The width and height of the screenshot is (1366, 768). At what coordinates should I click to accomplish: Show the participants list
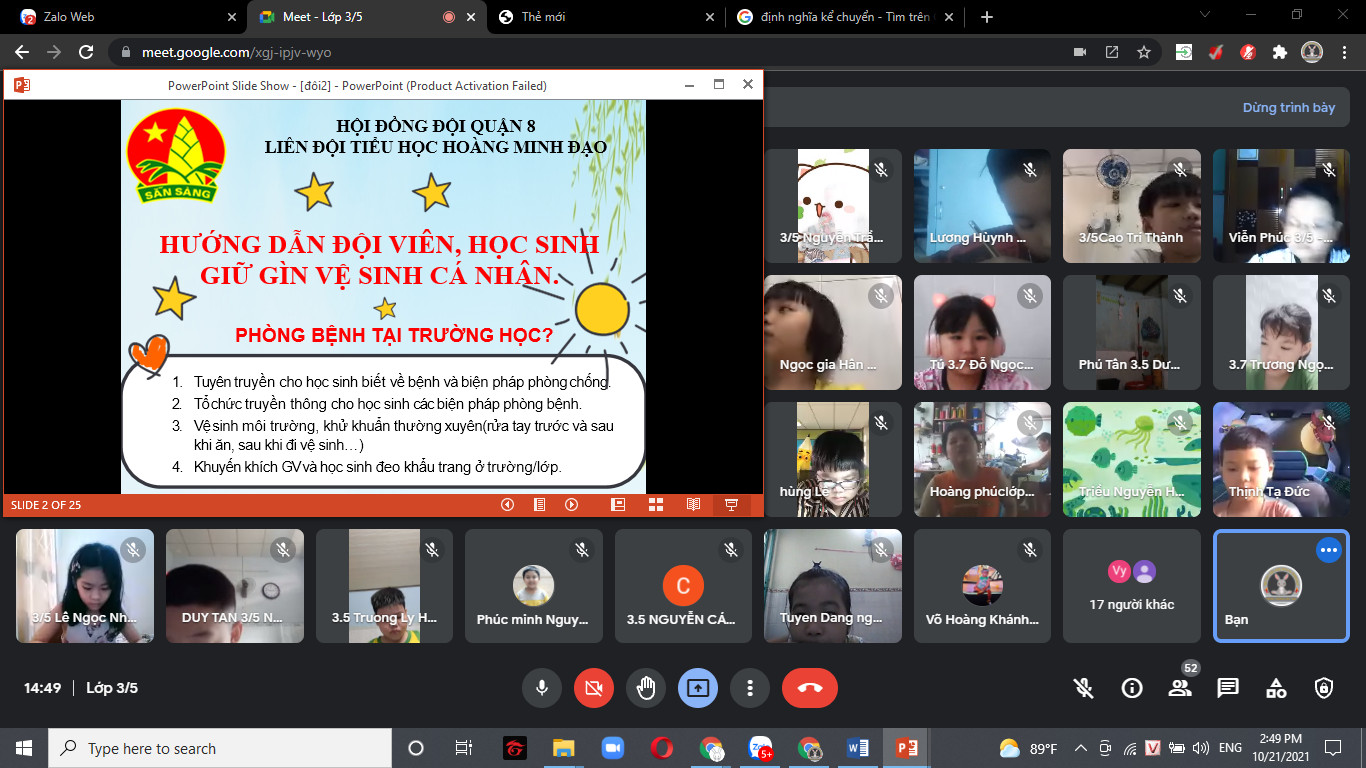coord(1180,688)
